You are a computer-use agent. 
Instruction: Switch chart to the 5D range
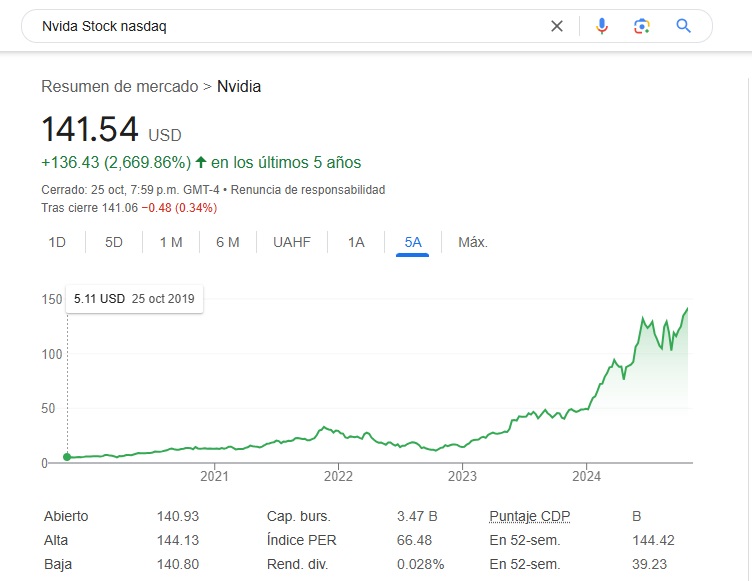[x=114, y=242]
